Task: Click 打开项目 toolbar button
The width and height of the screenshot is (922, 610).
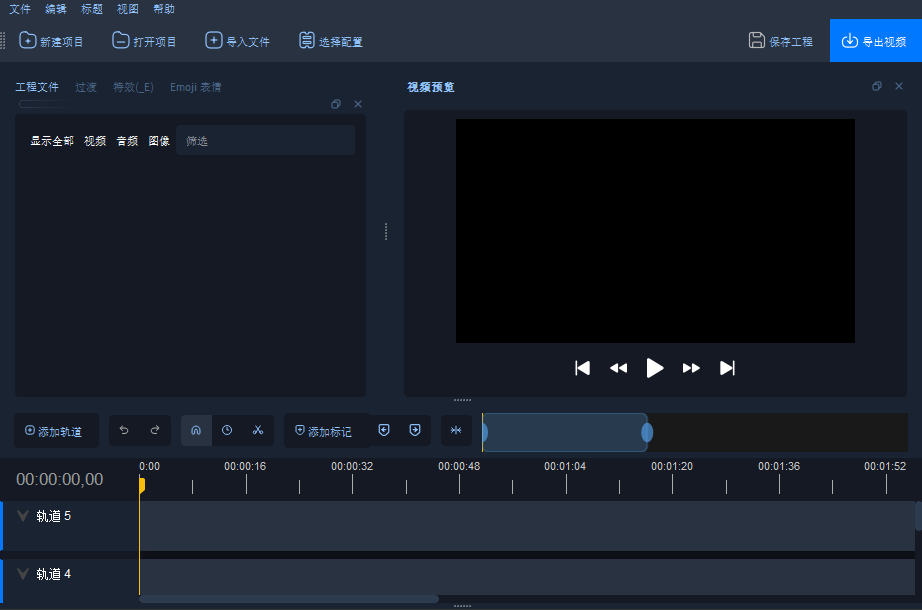Action: 144,41
